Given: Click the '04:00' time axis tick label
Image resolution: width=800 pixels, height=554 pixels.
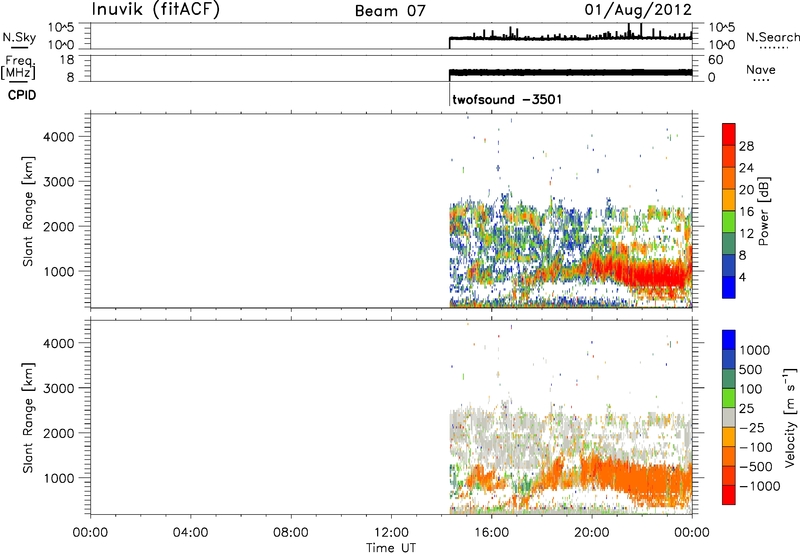Looking at the screenshot, I should (190, 533).
